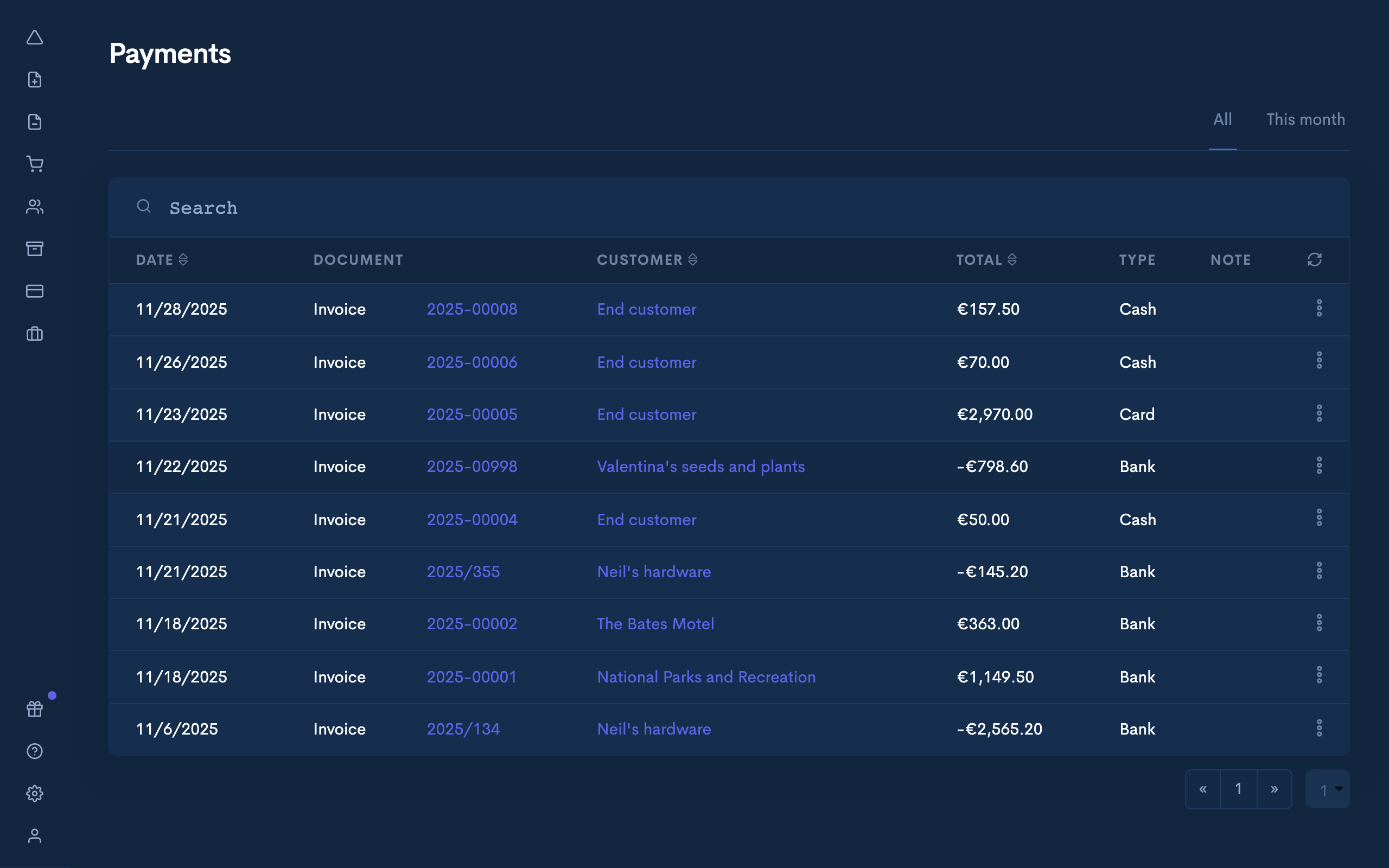This screenshot has width=1389, height=868.
Task: Open the sales invoices section with document-plus icon
Action: (35, 79)
